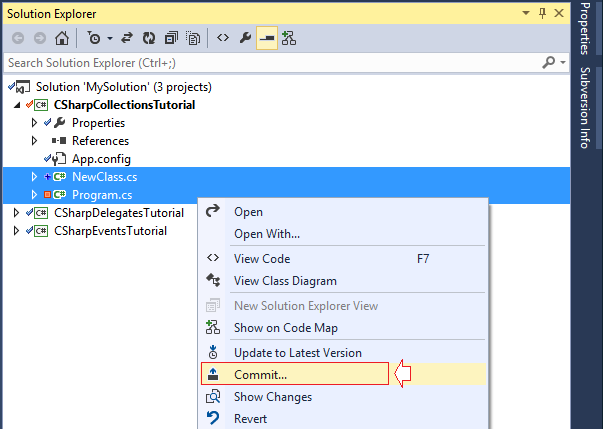Expand the NewClass.cs node
This screenshot has width=603, height=429.
click(x=34, y=177)
